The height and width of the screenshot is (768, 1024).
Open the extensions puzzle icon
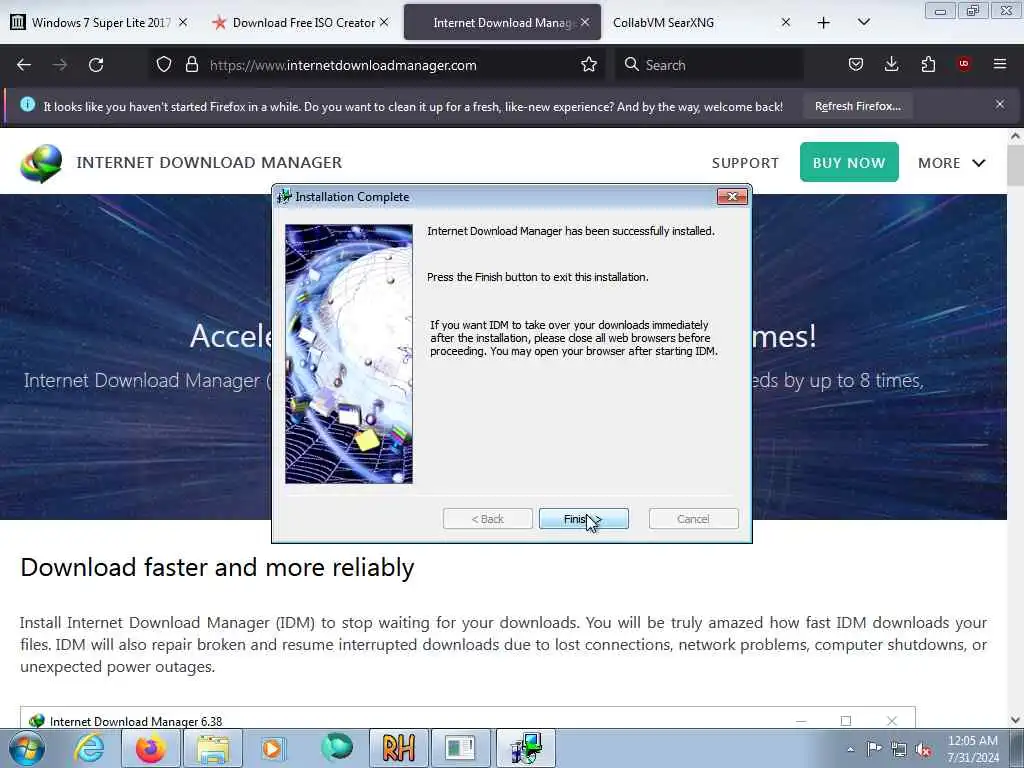click(928, 64)
